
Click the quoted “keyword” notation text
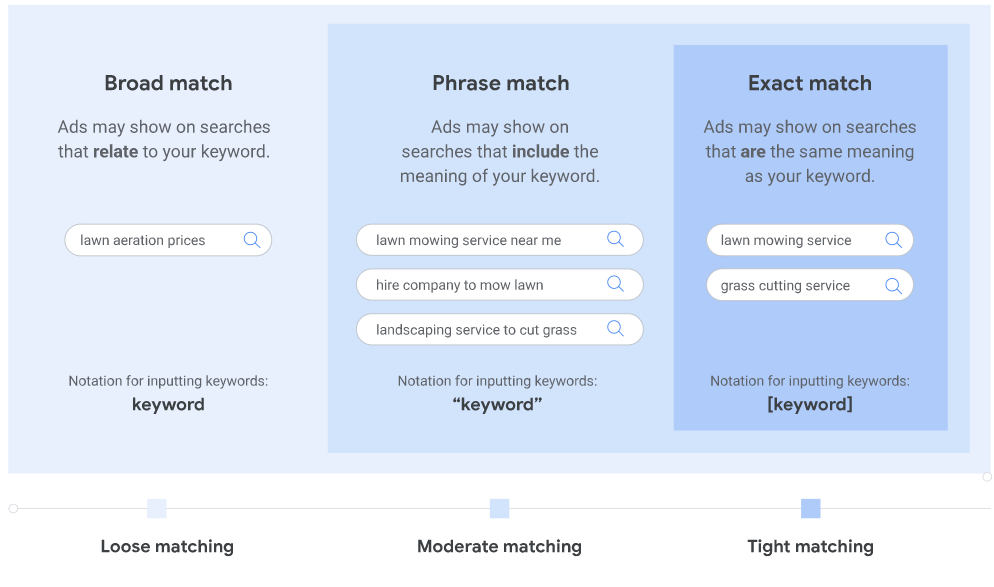pyautogui.click(x=498, y=404)
